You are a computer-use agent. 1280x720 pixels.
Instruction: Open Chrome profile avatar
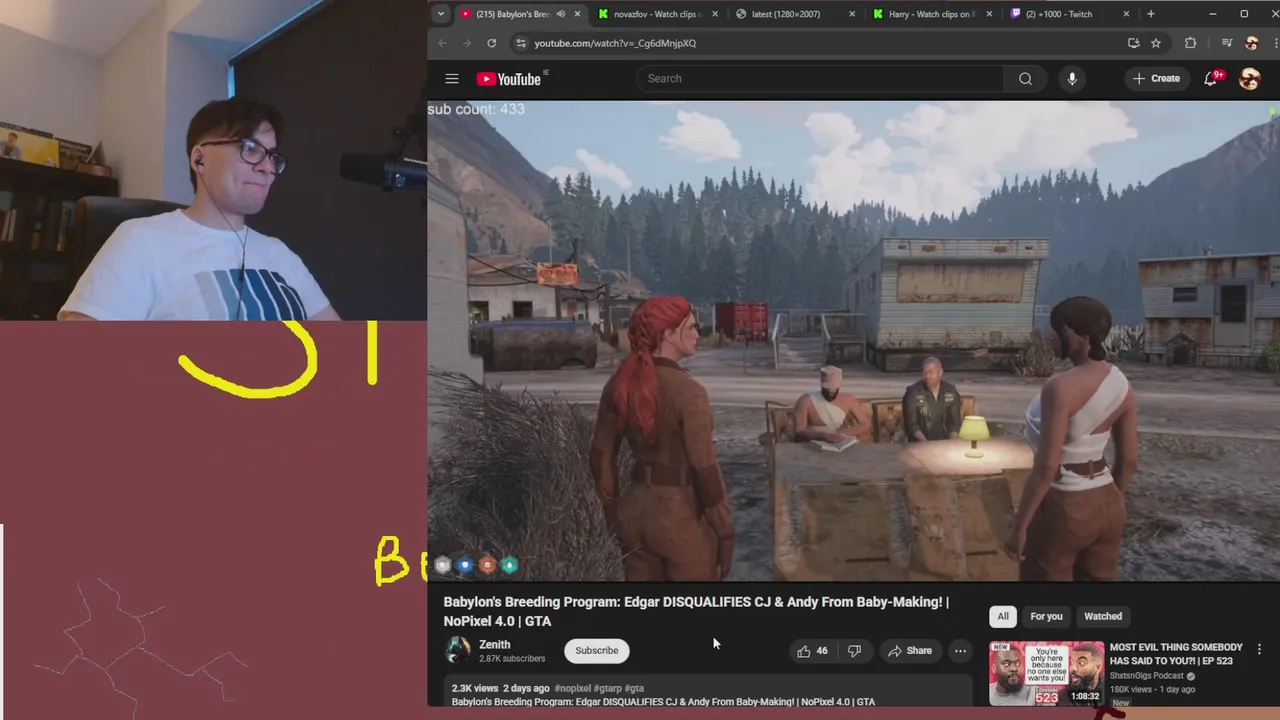point(1251,43)
